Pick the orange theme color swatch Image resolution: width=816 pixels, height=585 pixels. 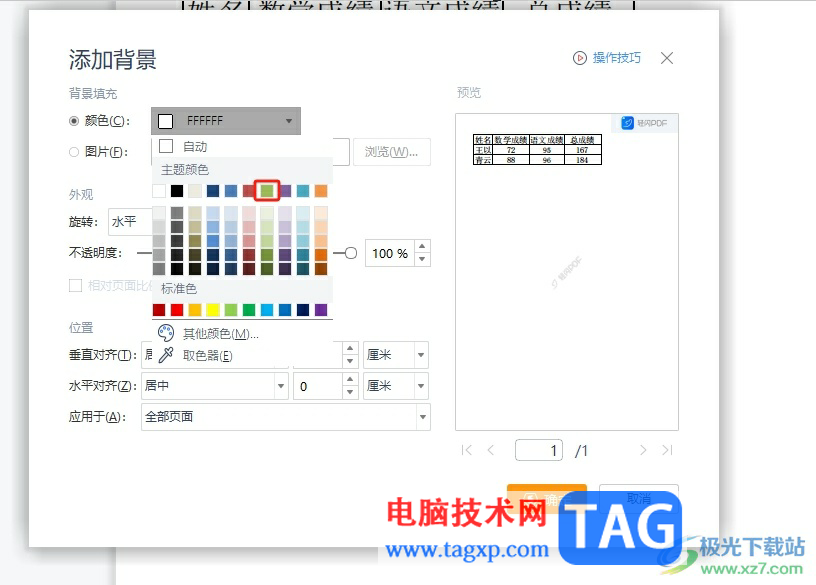click(321, 191)
